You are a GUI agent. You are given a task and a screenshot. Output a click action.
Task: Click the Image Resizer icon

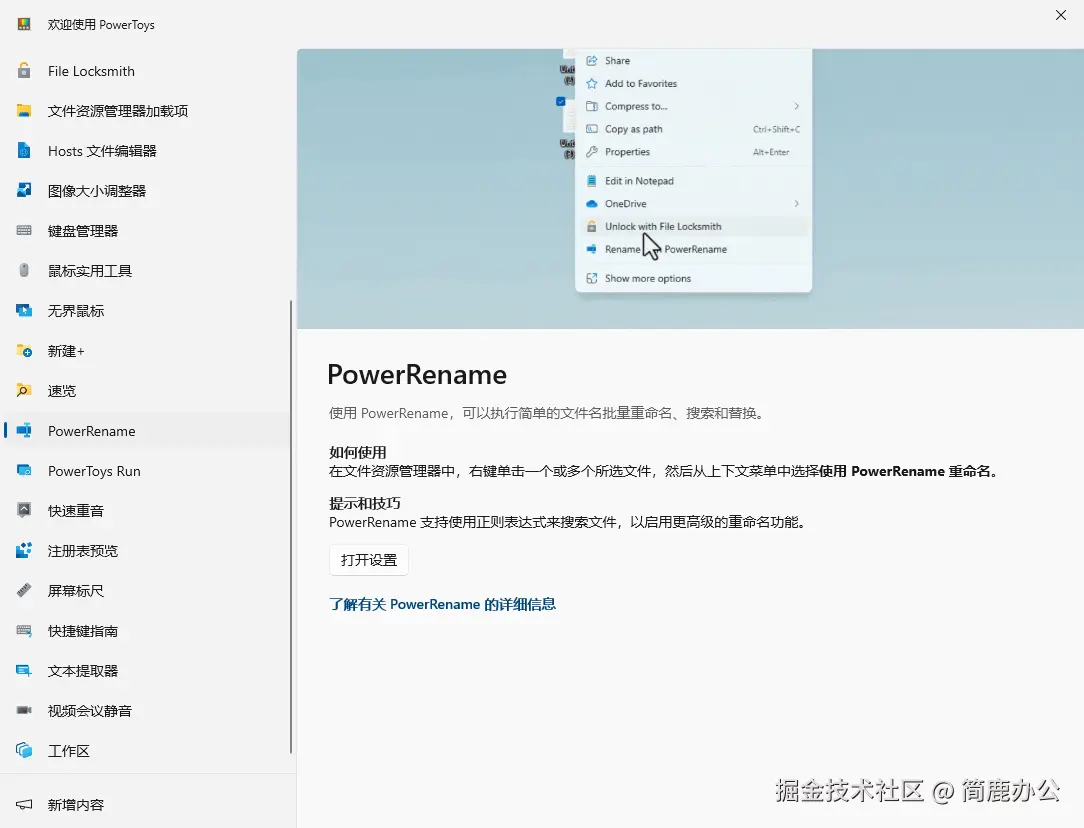point(24,190)
